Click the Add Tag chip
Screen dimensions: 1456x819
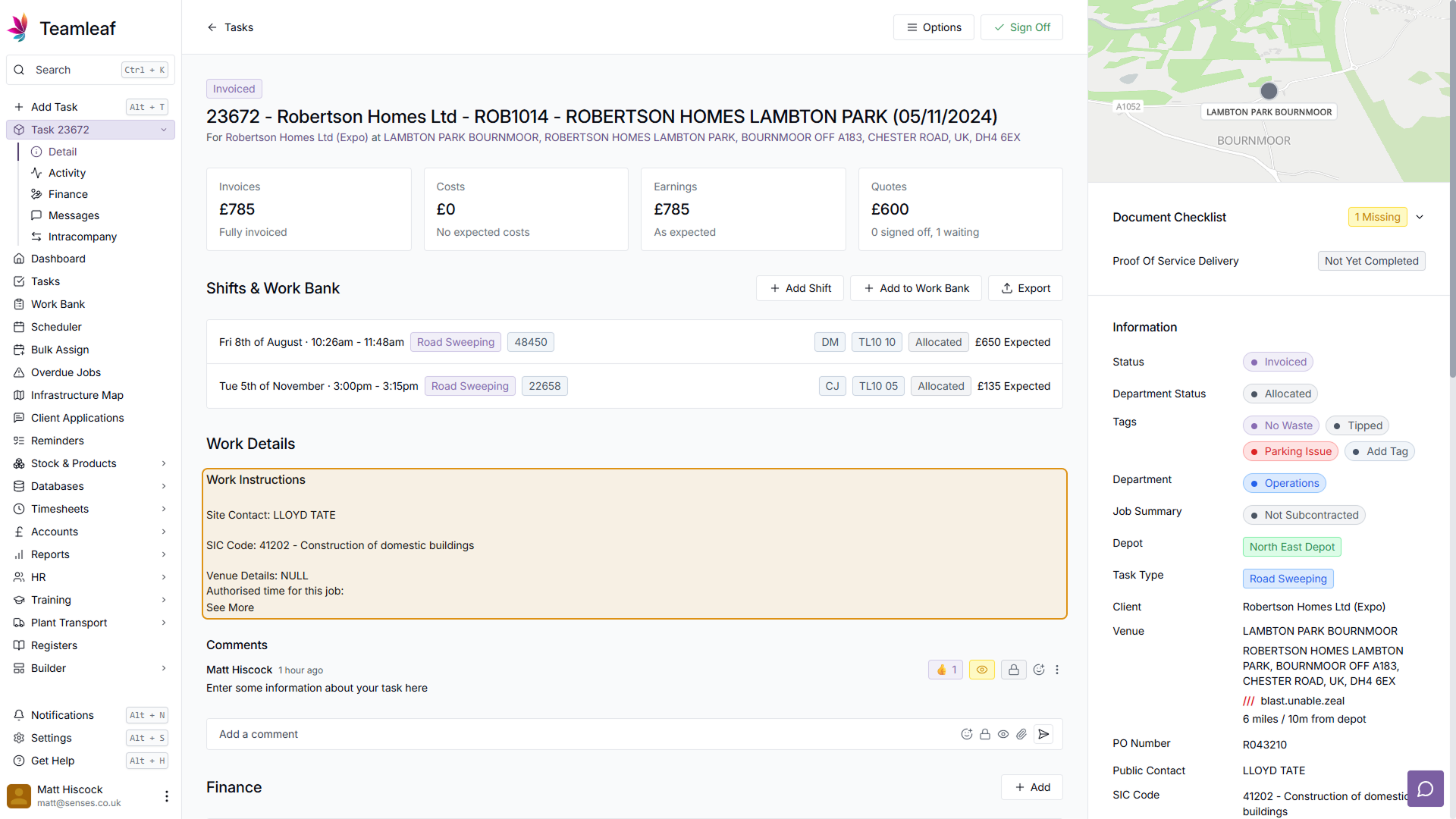tap(1380, 451)
